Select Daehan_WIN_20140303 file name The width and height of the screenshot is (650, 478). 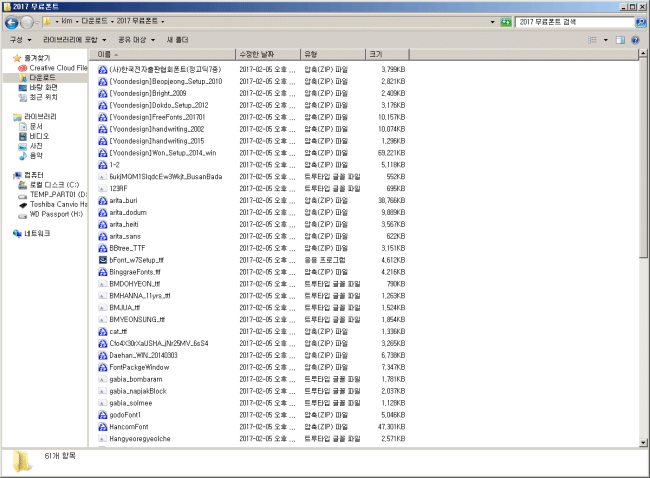[x=143, y=356]
